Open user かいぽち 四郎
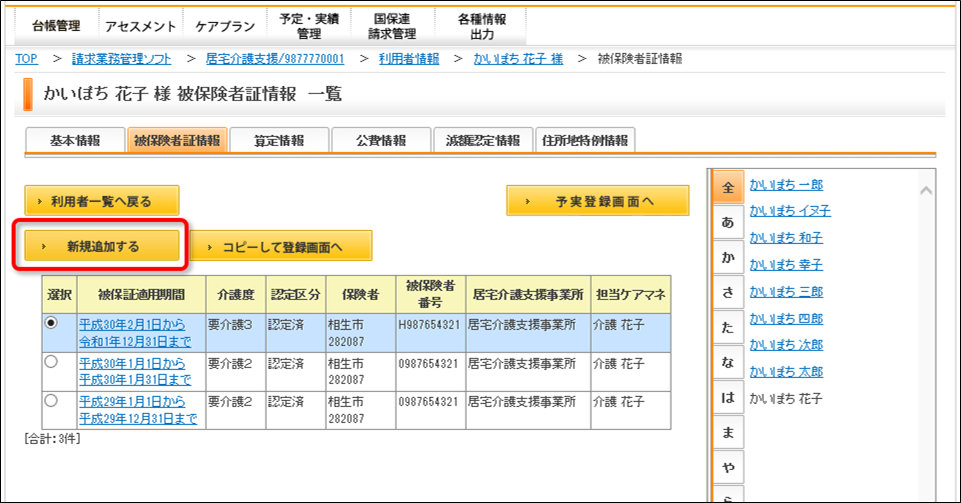The width and height of the screenshot is (961, 503). pyautogui.click(x=786, y=319)
